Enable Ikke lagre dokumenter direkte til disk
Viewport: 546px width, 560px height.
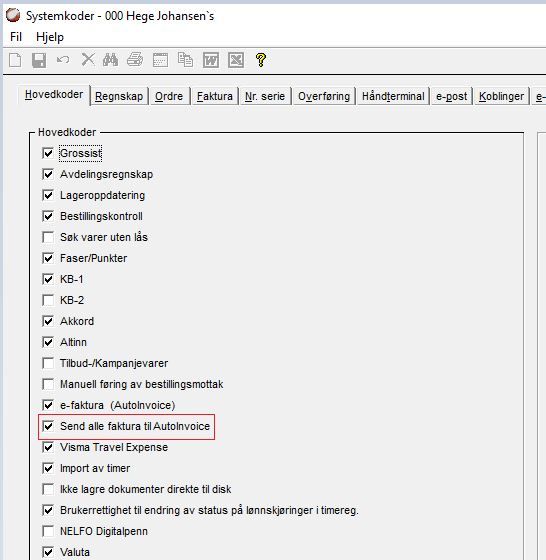[x=48, y=489]
